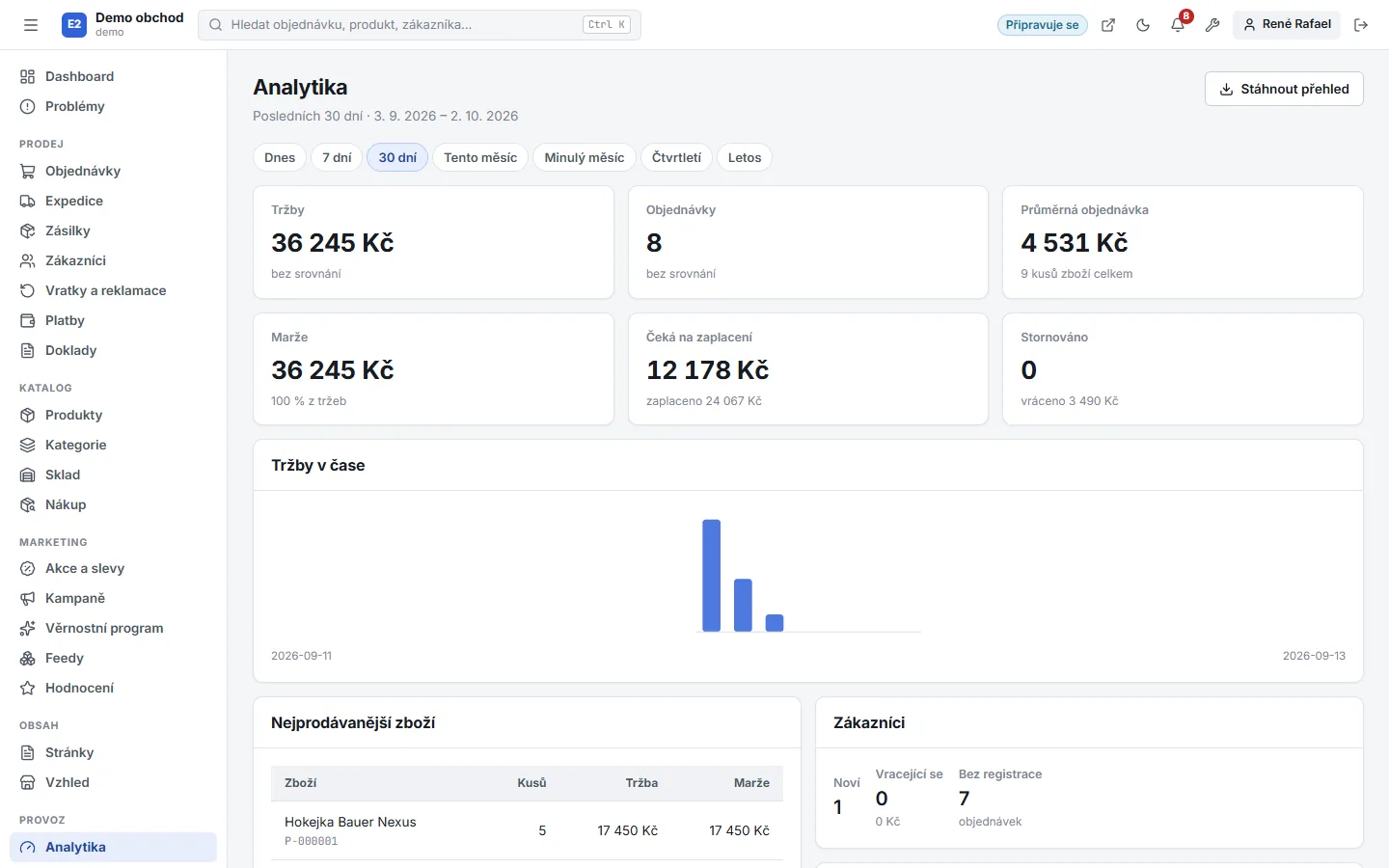Image resolution: width=1389 pixels, height=868 pixels.
Task: Click the E2 shop logo
Action: pos(74,25)
